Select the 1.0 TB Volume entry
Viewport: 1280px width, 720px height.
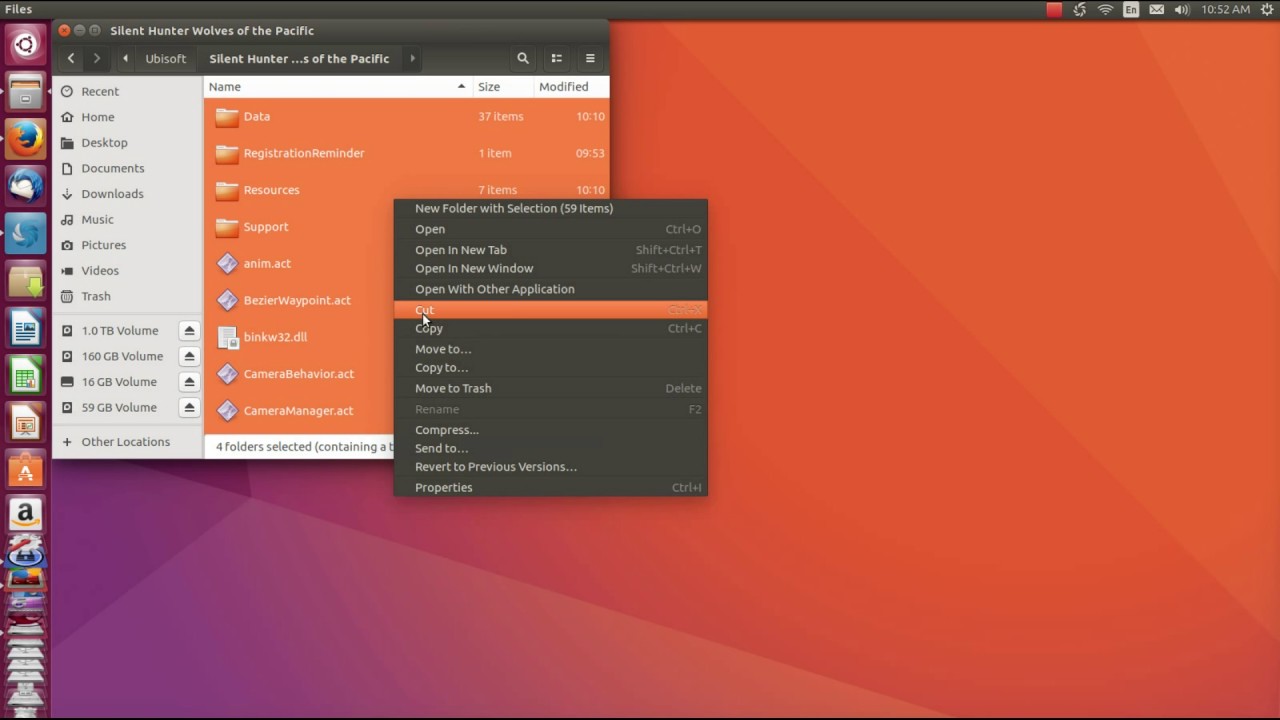click(120, 331)
